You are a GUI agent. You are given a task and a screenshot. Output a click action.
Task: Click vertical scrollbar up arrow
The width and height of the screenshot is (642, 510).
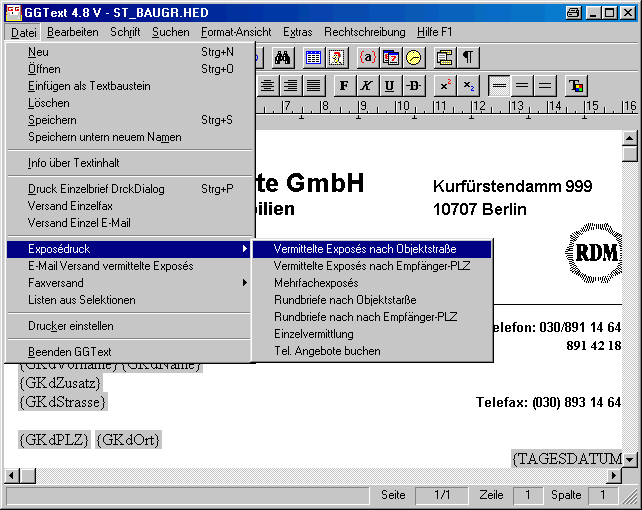tap(629, 138)
